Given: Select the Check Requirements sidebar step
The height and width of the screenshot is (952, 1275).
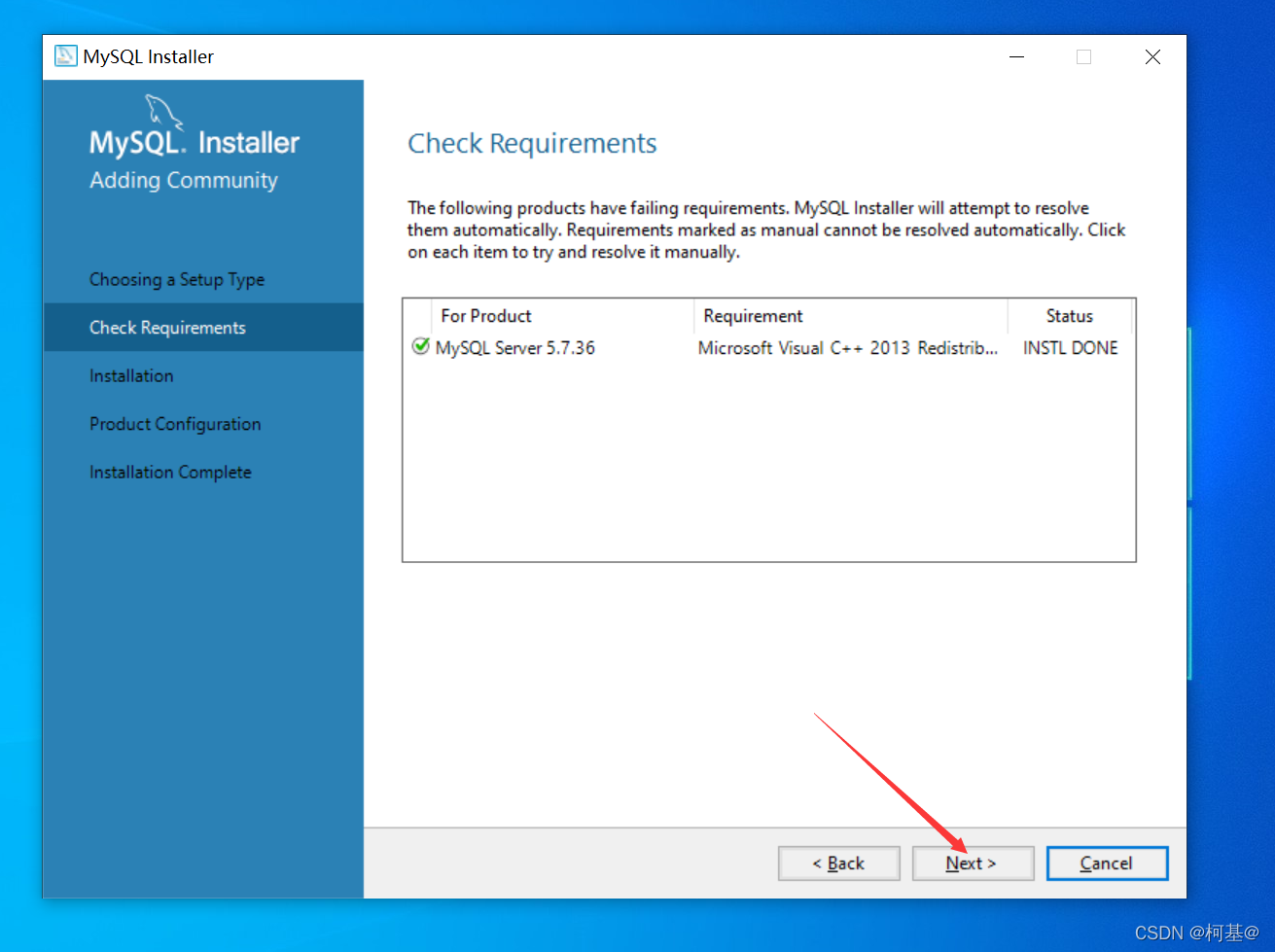Looking at the screenshot, I should tap(203, 328).
